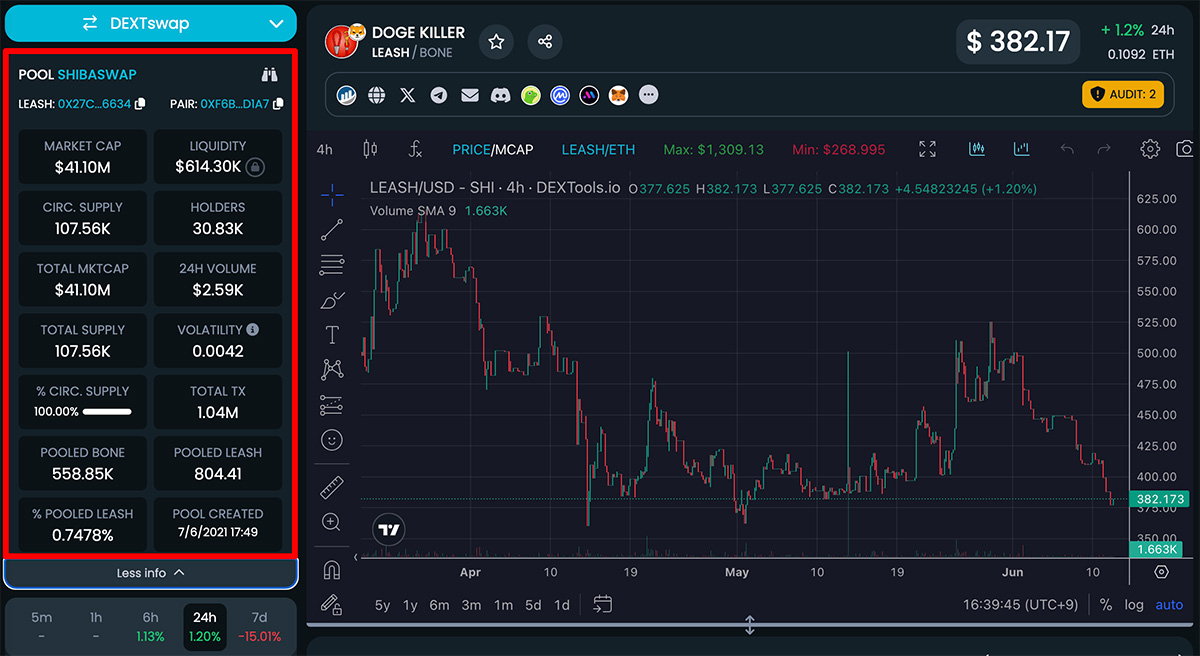Open the candle chart style menu
The height and width of the screenshot is (656, 1200).
point(370,150)
